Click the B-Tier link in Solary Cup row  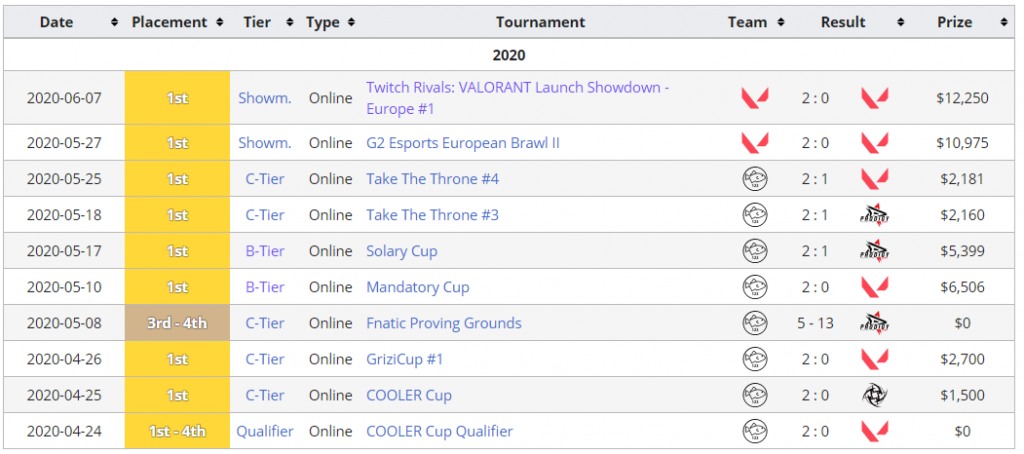click(x=264, y=251)
